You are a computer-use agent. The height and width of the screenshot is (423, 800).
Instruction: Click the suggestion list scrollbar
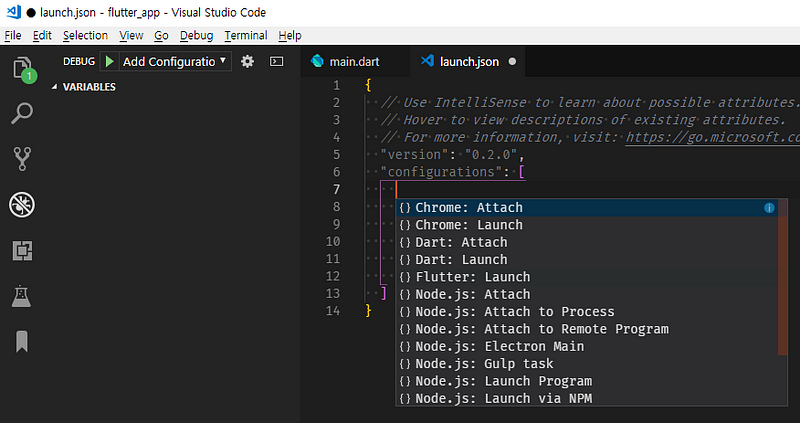pos(783,277)
